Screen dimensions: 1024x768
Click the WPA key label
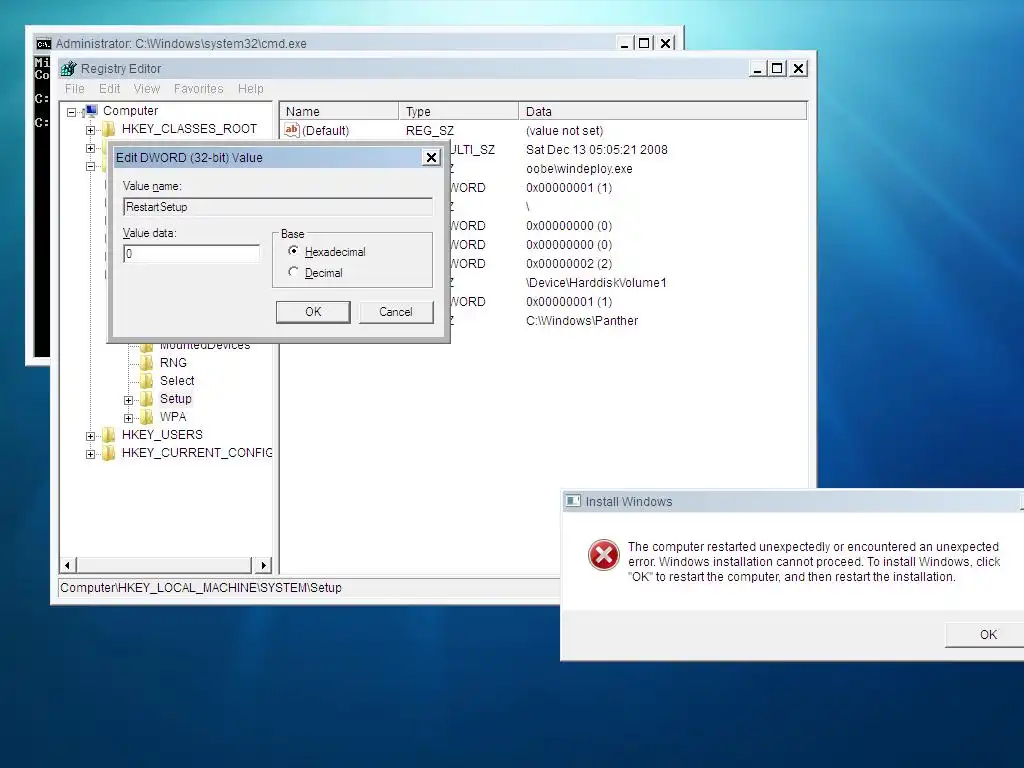tap(173, 417)
